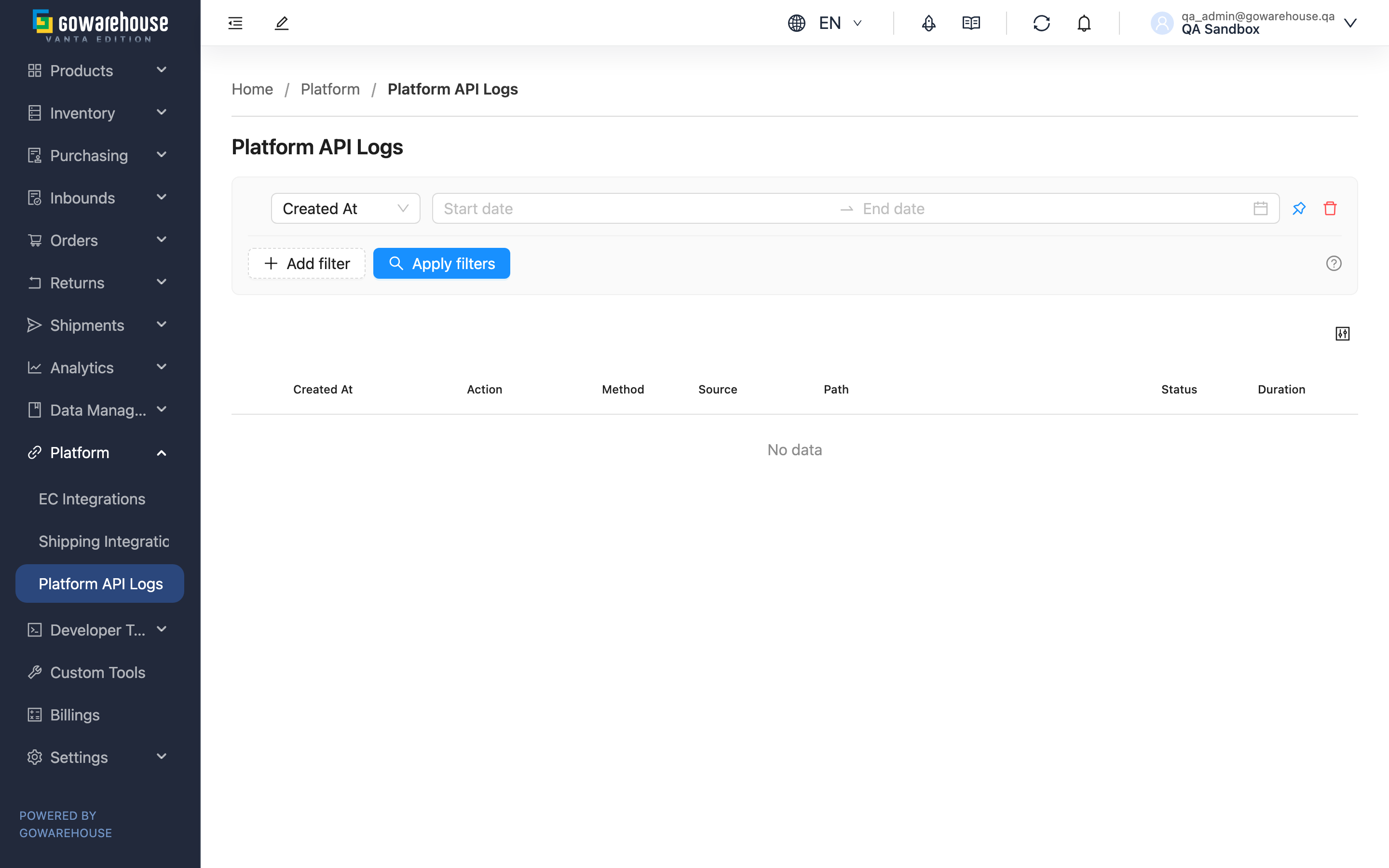1389x868 pixels.
Task: Open the documentation book icon
Action: (971, 23)
